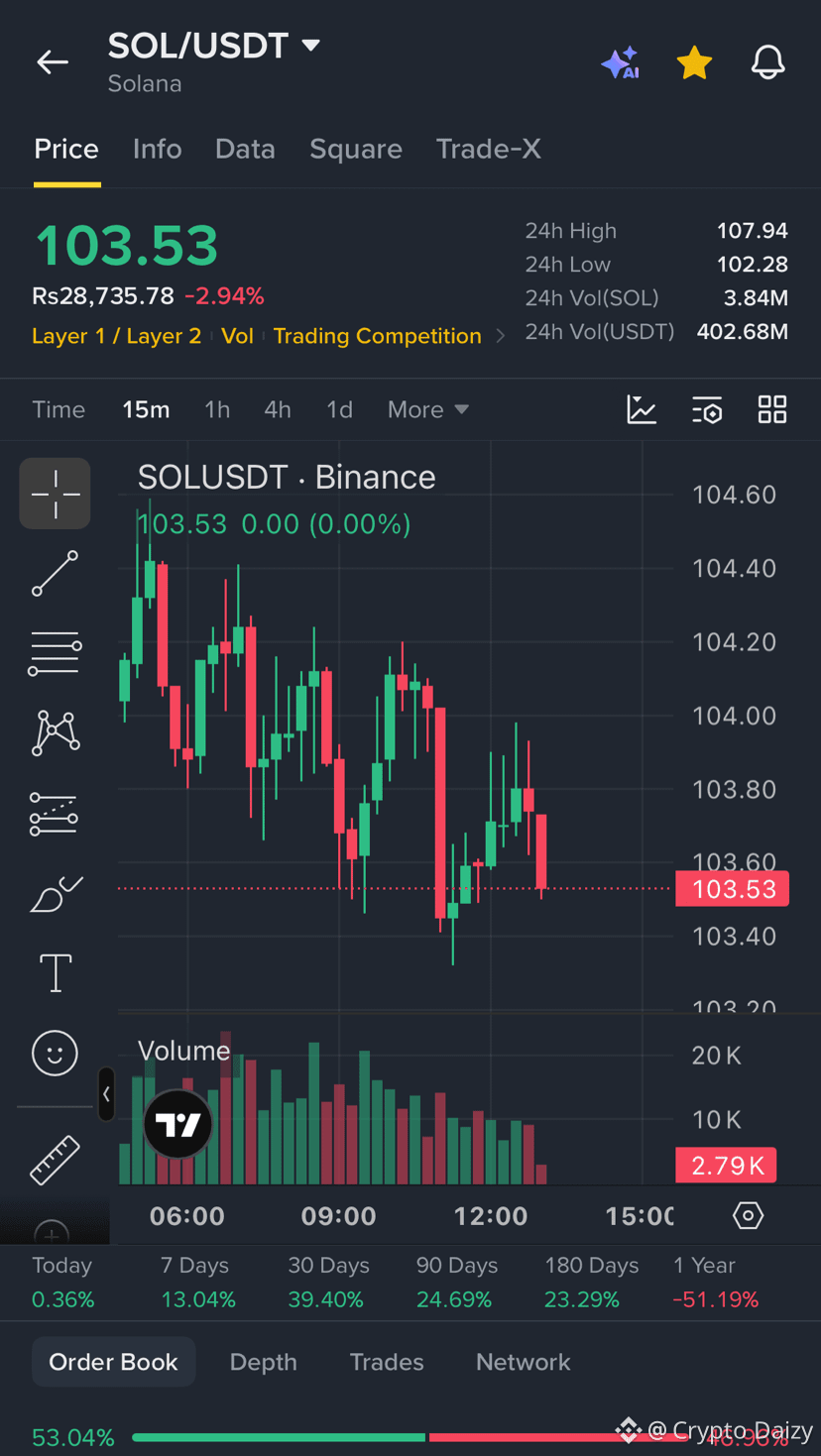Select the horizontal lines Fibonacci tool
Screen dimensions: 821x1456
pyautogui.click(x=55, y=654)
